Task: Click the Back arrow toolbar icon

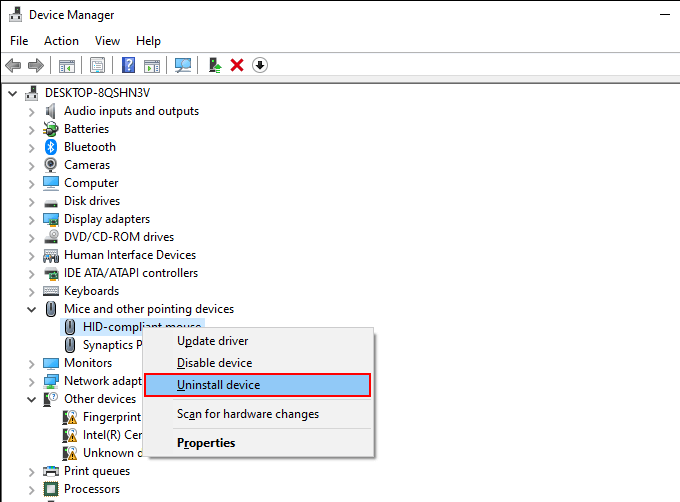Action: [13, 65]
